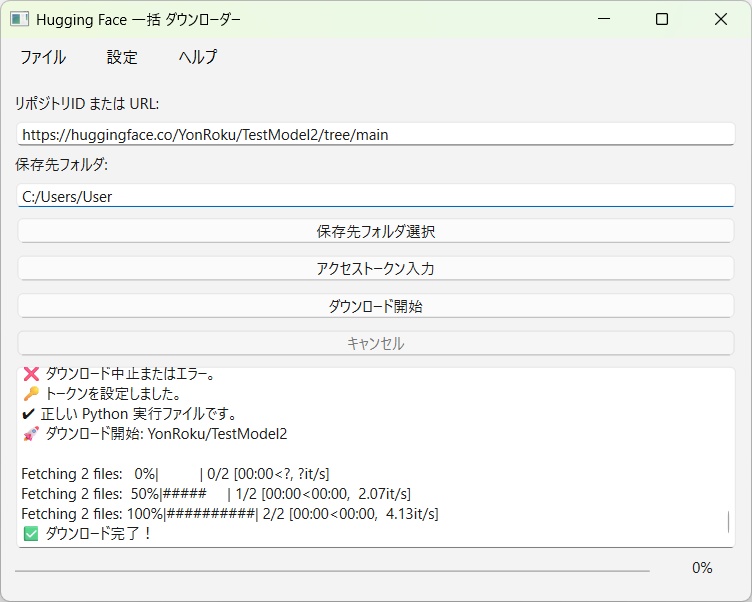This screenshot has height=602, width=752.
Task: Click the 保存先フォルダ選択 button
Action: [376, 231]
